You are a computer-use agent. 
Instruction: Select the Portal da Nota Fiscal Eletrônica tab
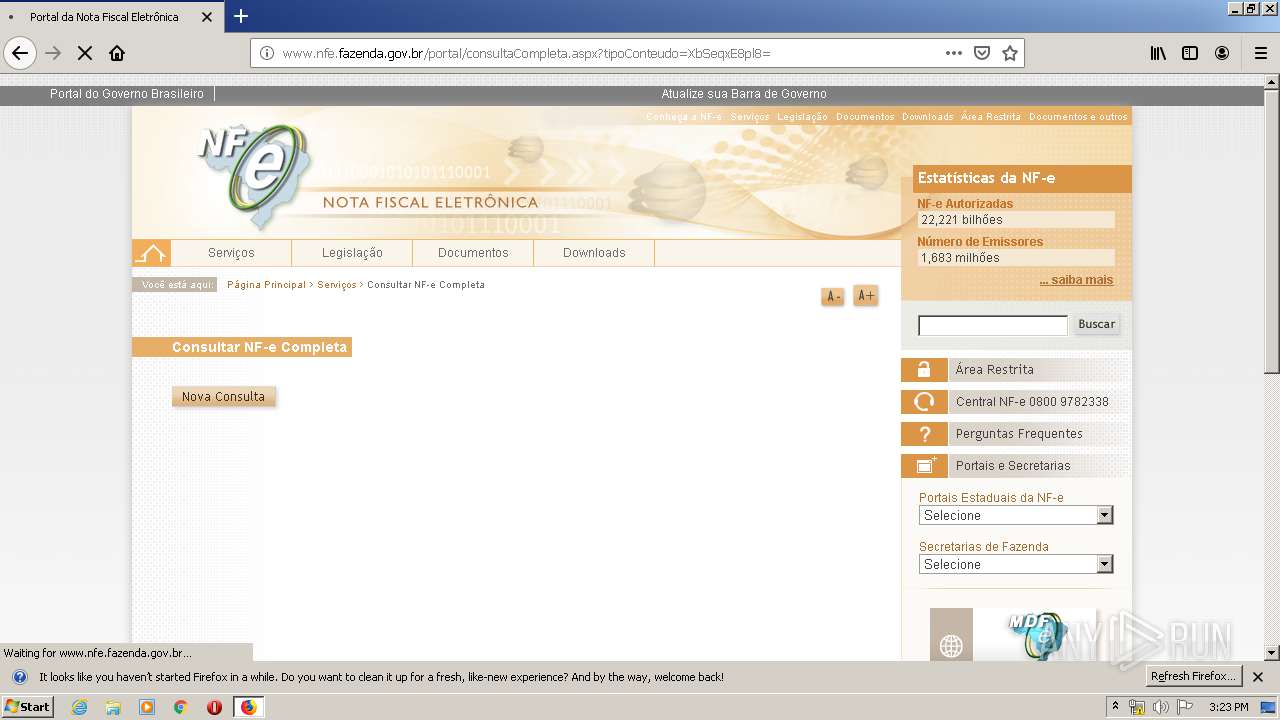click(x=110, y=17)
